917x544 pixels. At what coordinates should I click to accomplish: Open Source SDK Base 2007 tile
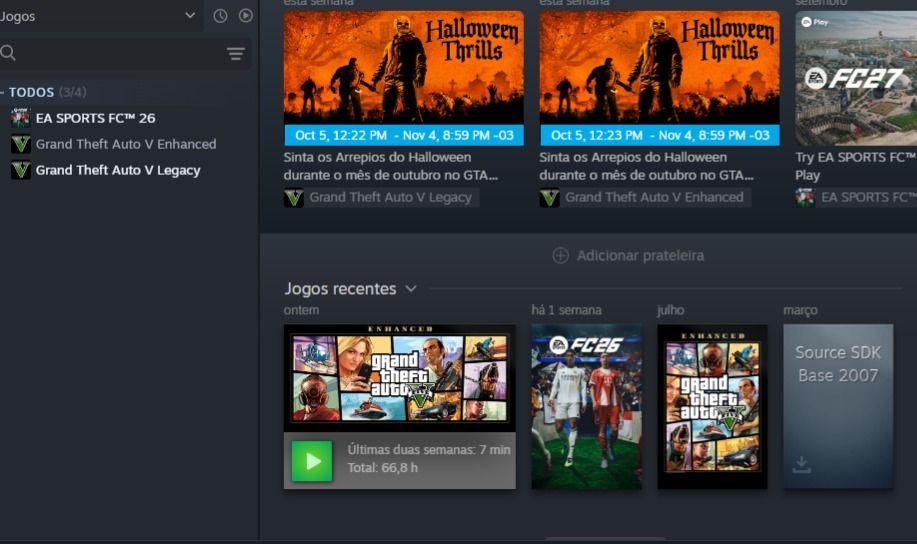[x=838, y=407]
